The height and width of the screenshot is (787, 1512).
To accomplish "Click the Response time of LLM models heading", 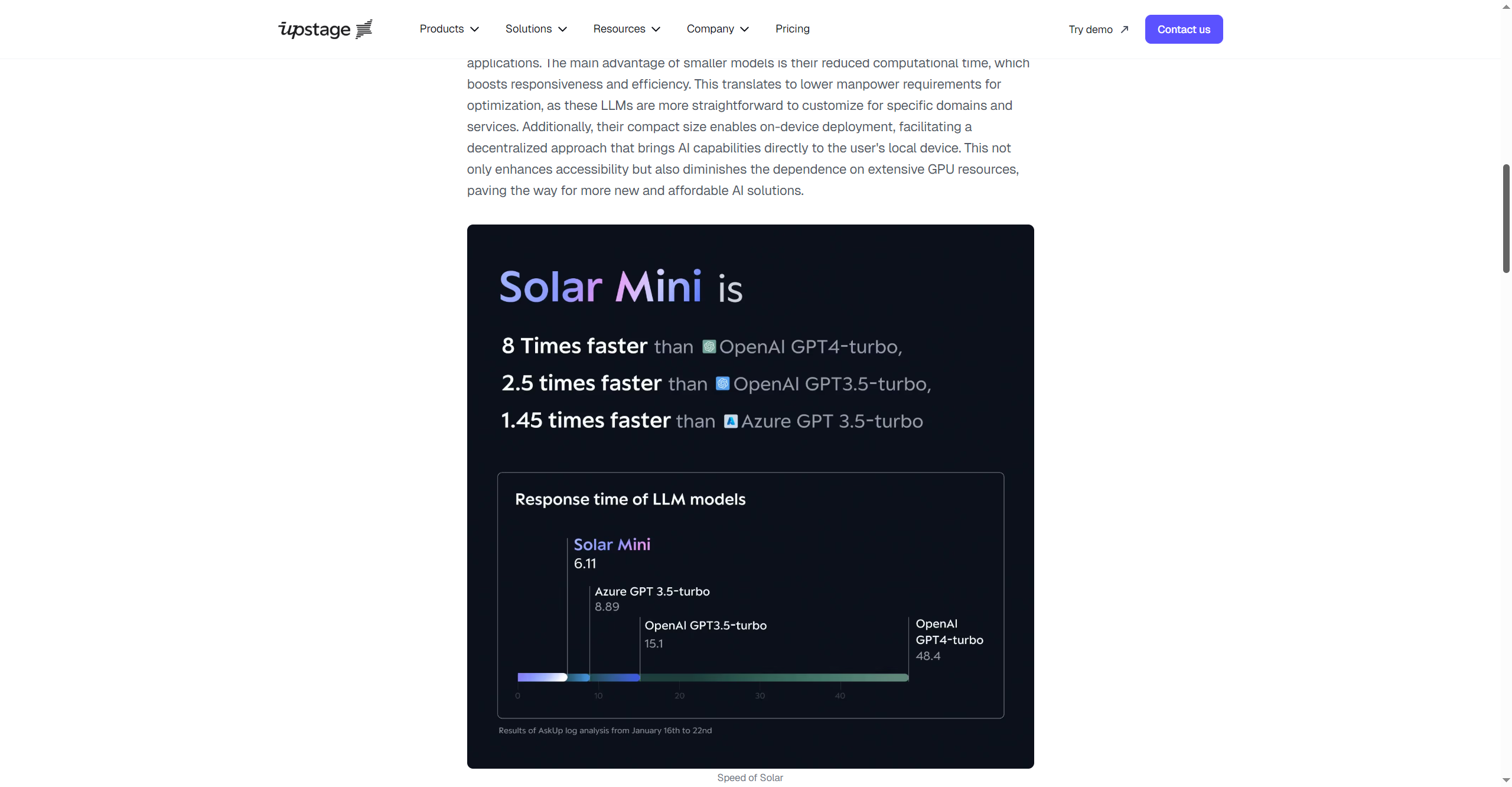I will coord(630,499).
